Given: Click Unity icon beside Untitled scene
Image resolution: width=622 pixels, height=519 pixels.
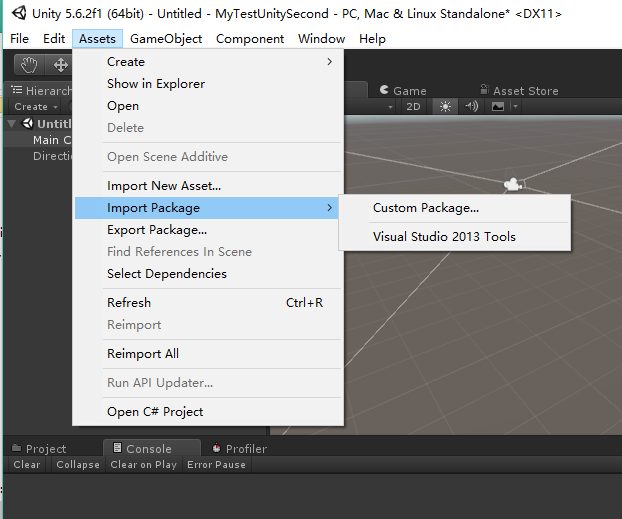Looking at the screenshot, I should tap(27, 123).
